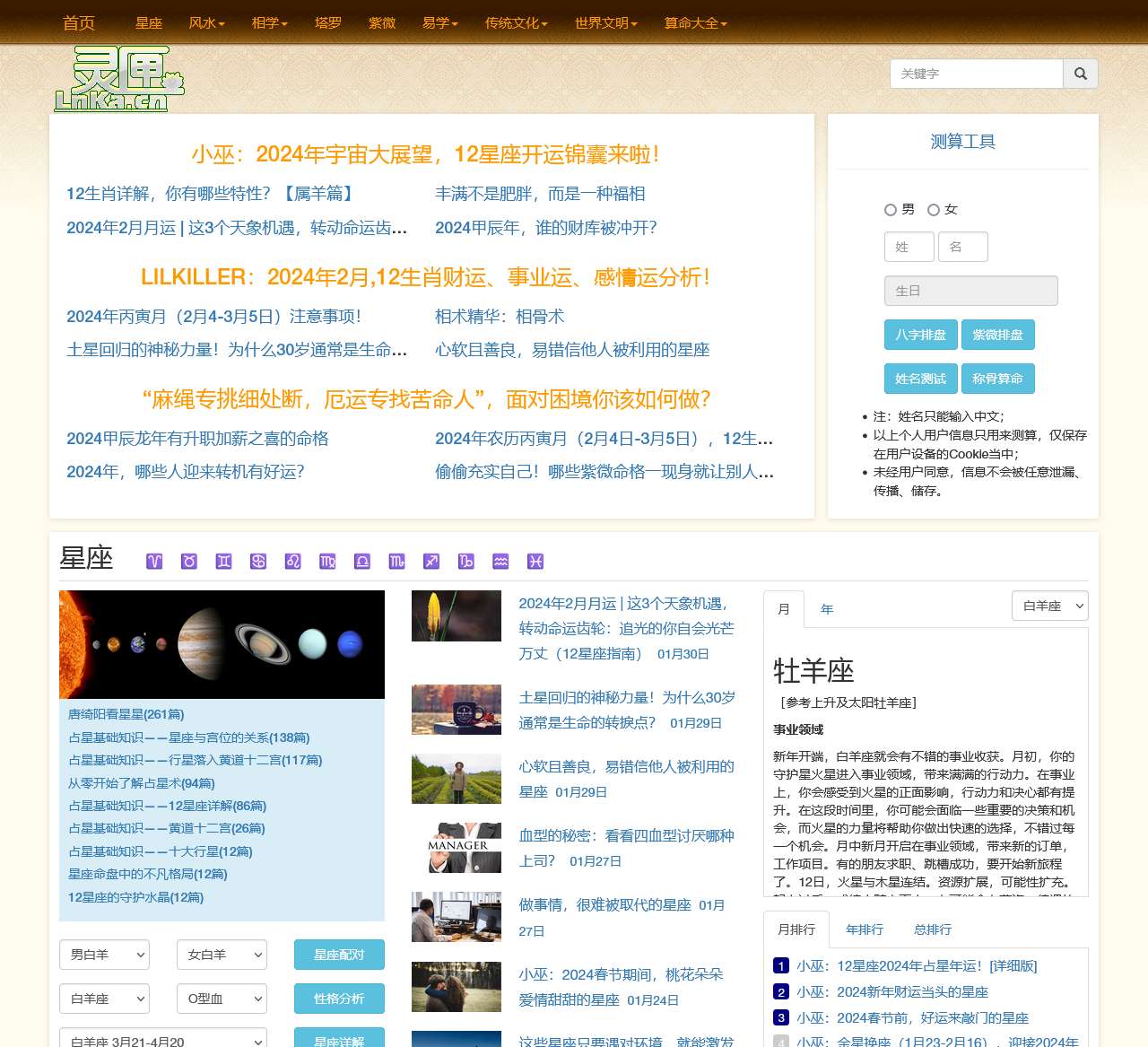Select the 男 gender radio button
The image size is (1148, 1047).
pyautogui.click(x=891, y=209)
